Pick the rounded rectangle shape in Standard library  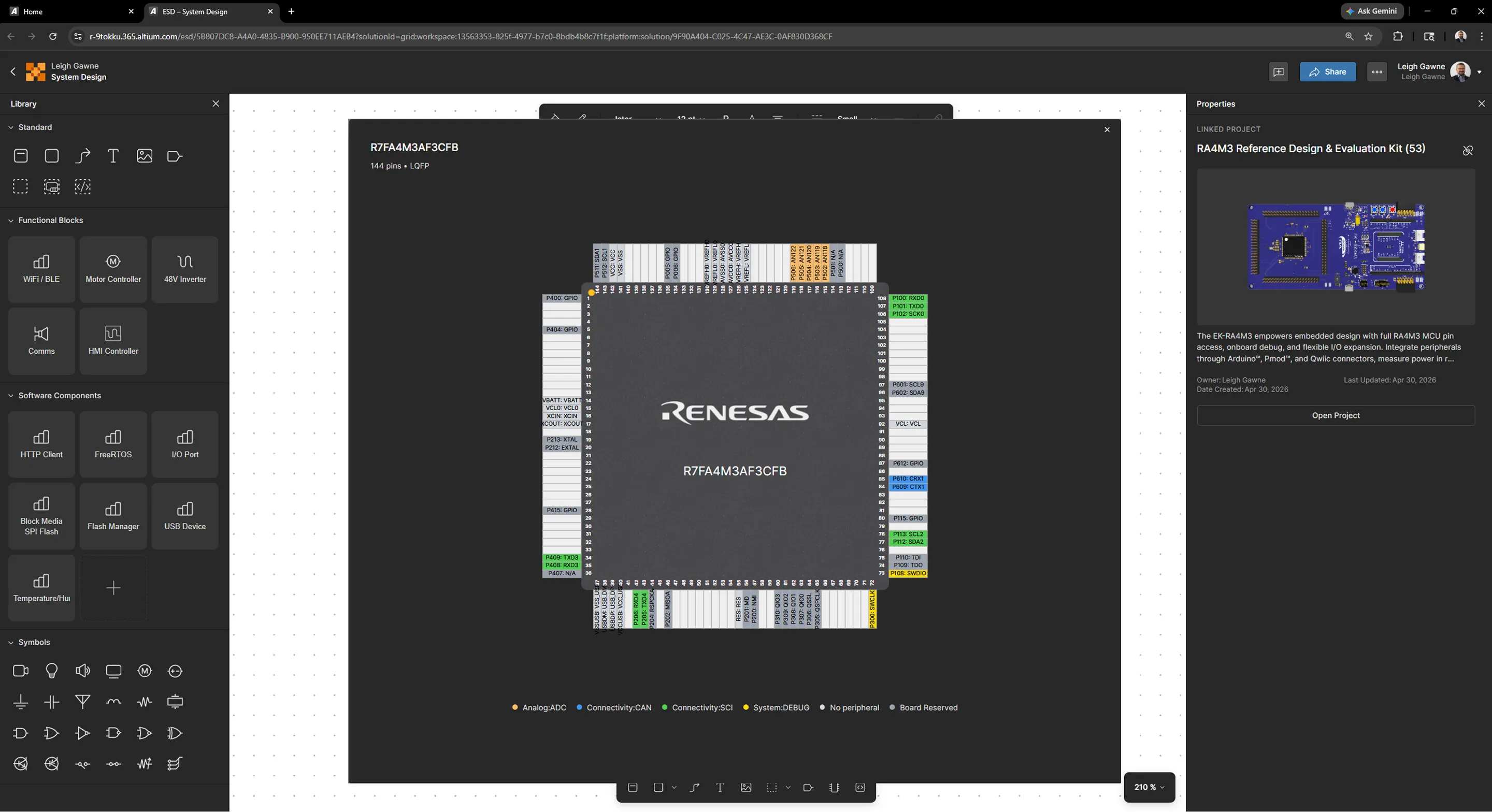pos(52,156)
